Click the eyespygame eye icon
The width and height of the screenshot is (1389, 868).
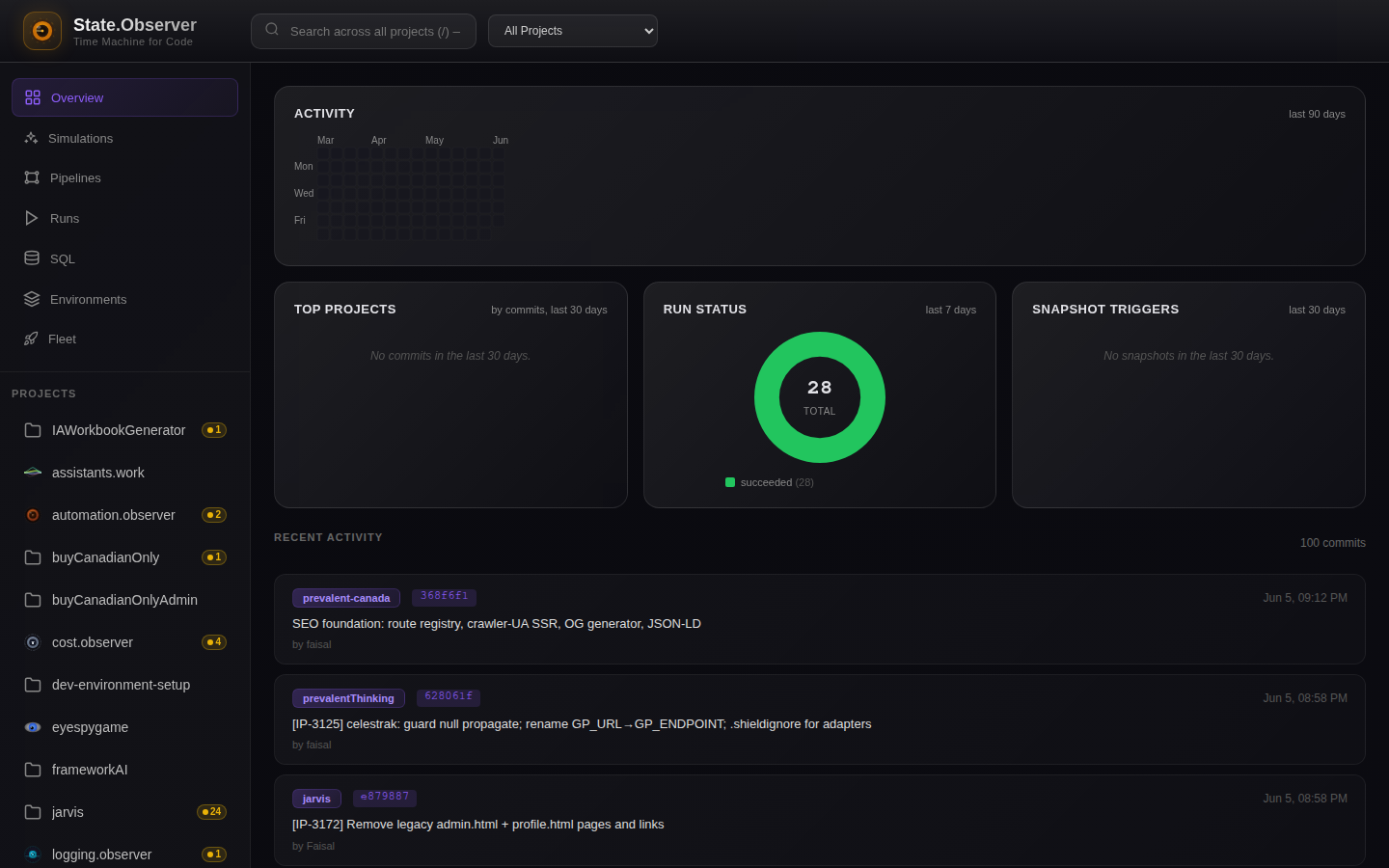pyautogui.click(x=33, y=727)
